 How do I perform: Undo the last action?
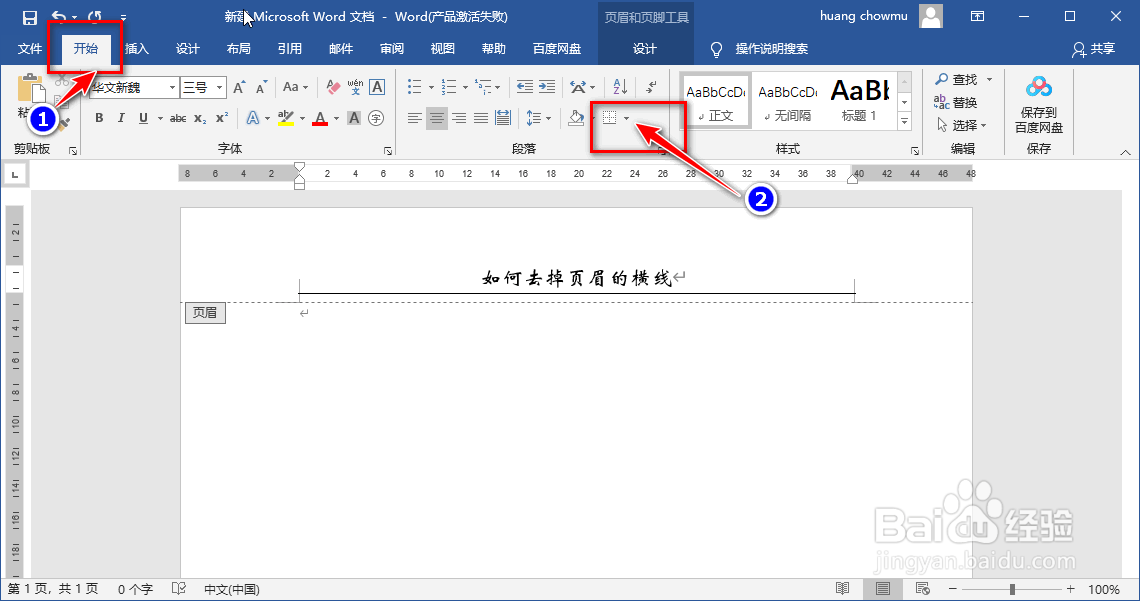point(60,17)
